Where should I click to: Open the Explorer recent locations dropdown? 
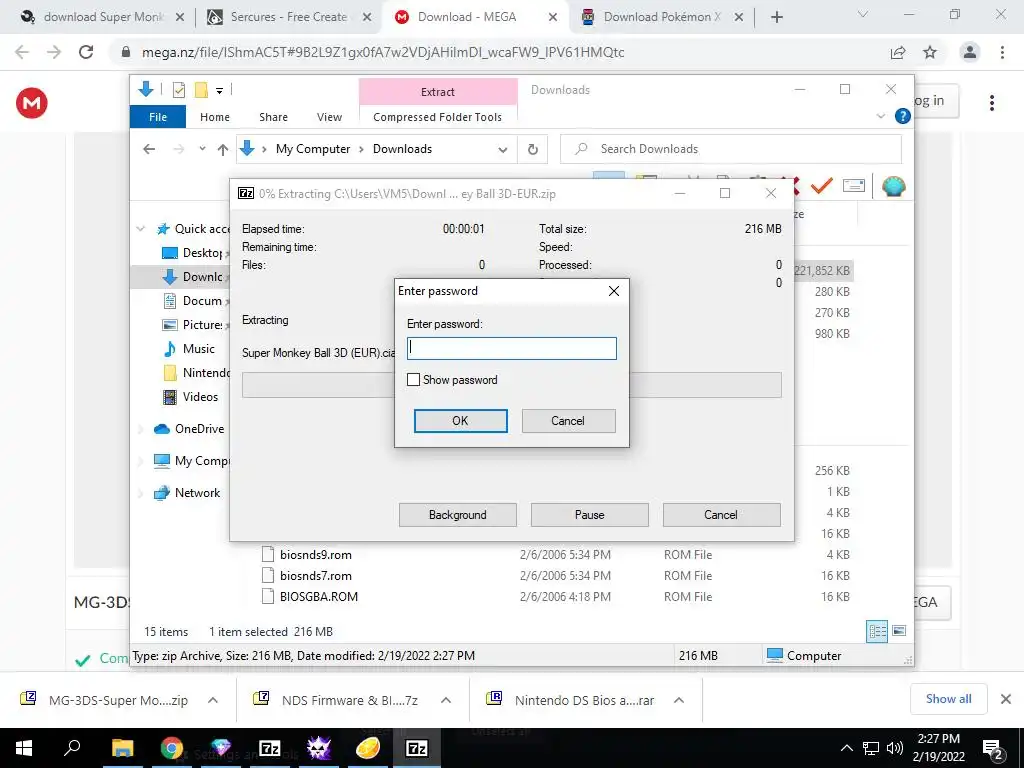coord(202,149)
